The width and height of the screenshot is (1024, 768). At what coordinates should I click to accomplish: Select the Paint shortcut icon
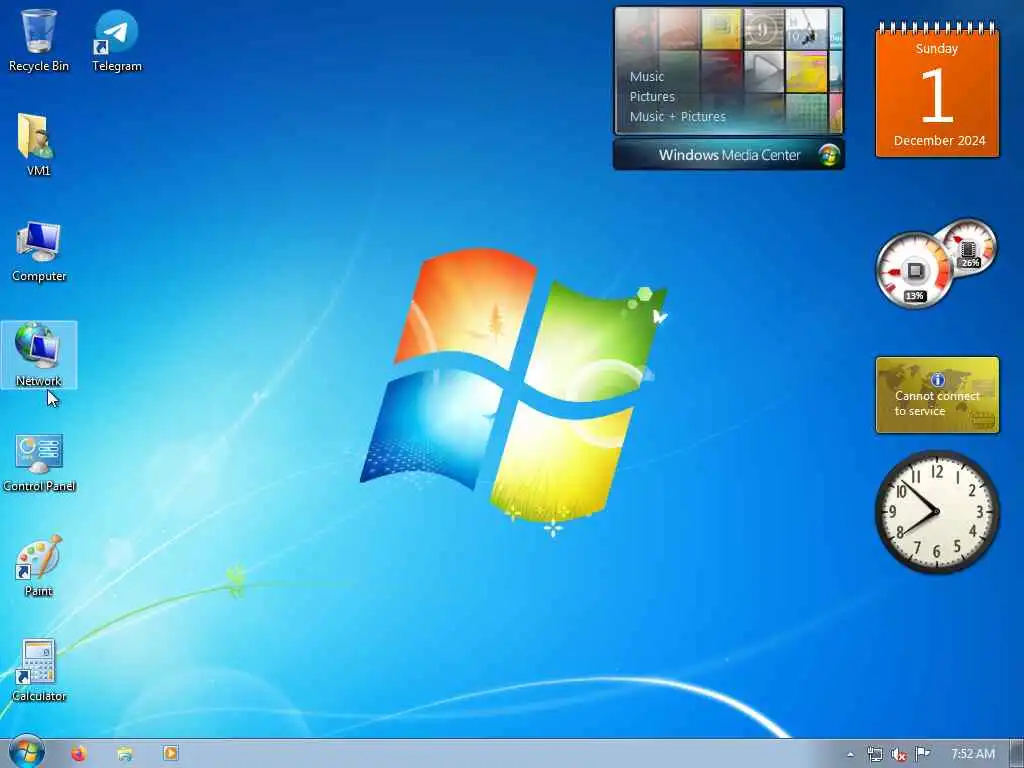[x=39, y=566]
